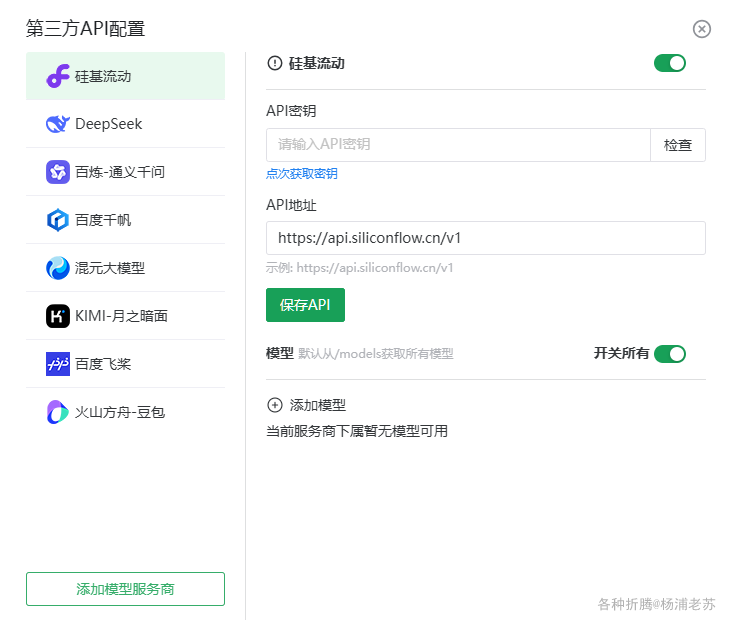
Task: Click the 检查 button to verify key
Action: click(x=678, y=145)
